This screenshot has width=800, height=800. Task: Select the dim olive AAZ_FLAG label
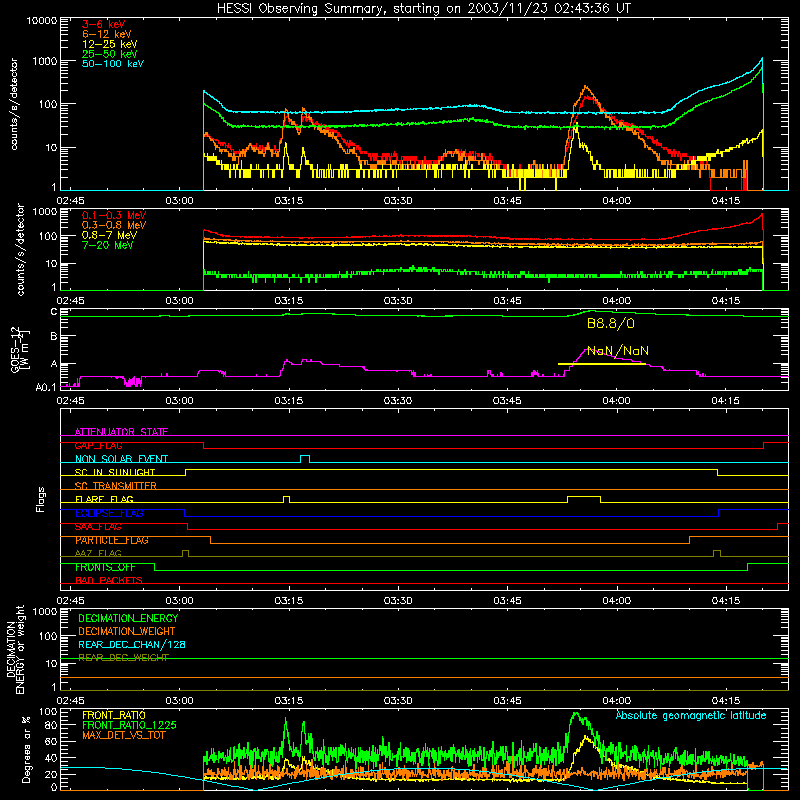click(x=98, y=554)
